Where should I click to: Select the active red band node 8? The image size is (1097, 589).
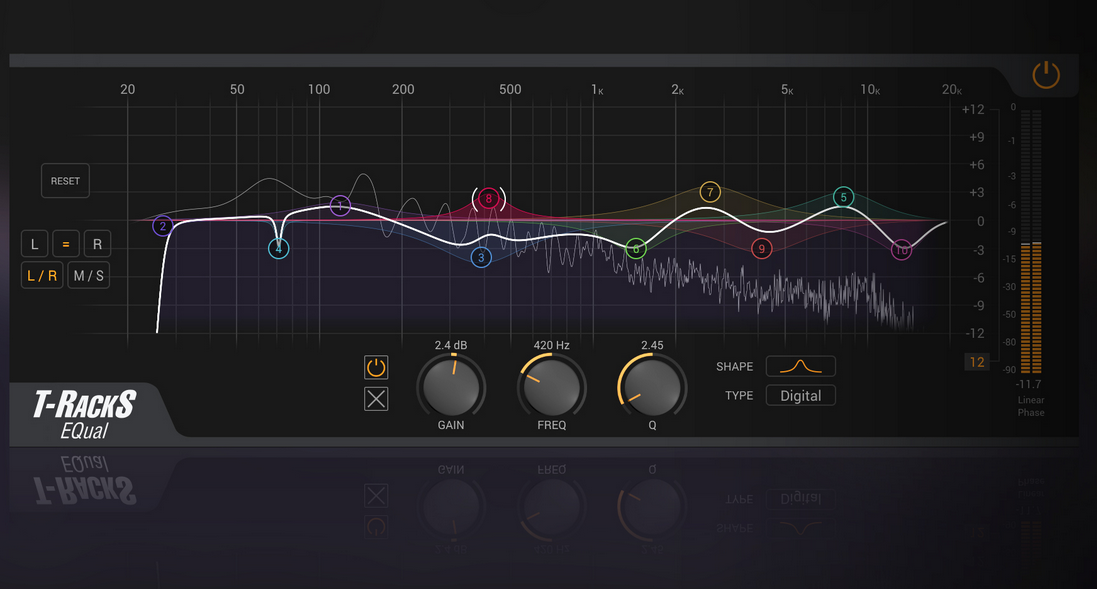pos(488,199)
